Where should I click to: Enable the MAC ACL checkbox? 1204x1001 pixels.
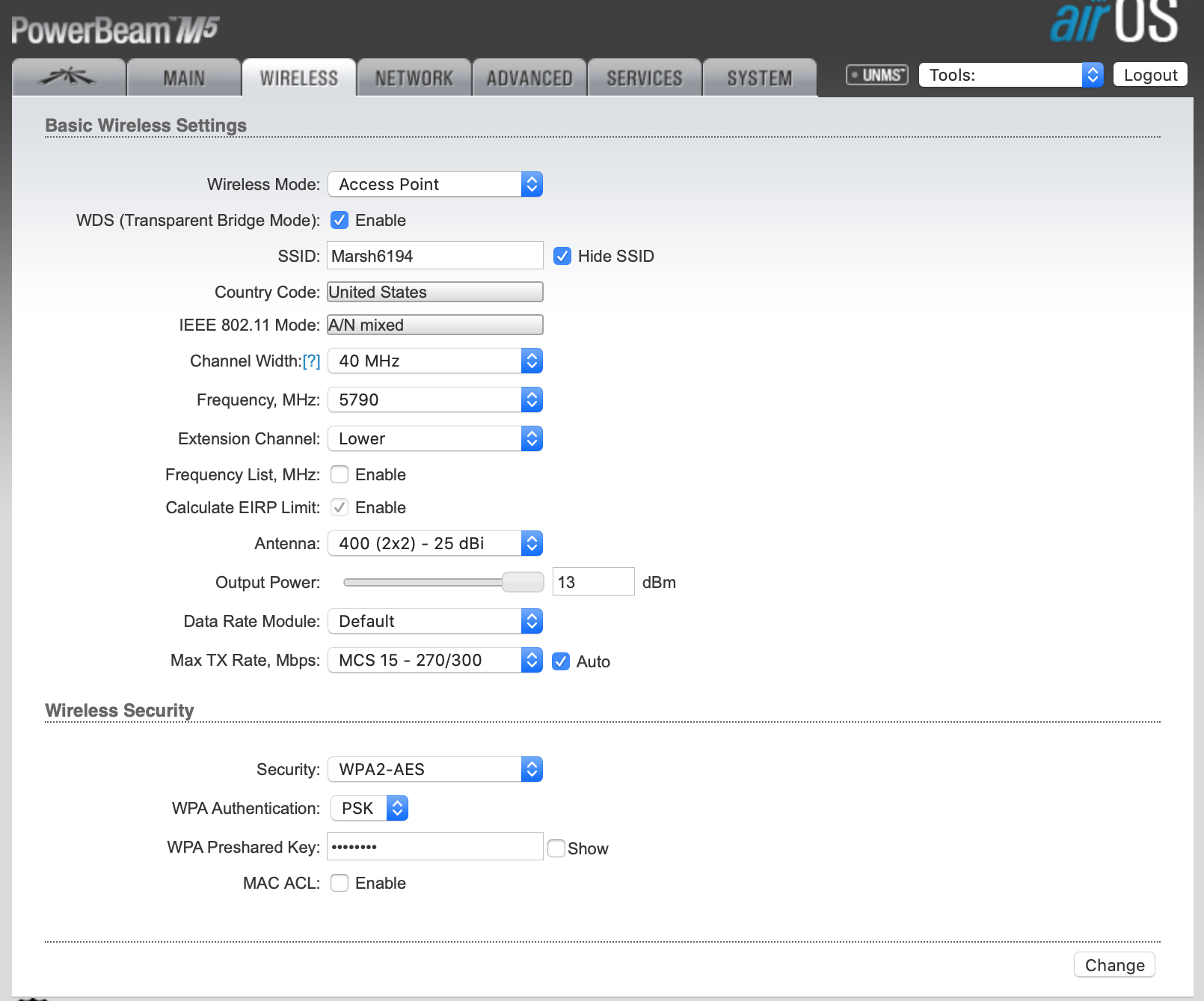(x=340, y=883)
